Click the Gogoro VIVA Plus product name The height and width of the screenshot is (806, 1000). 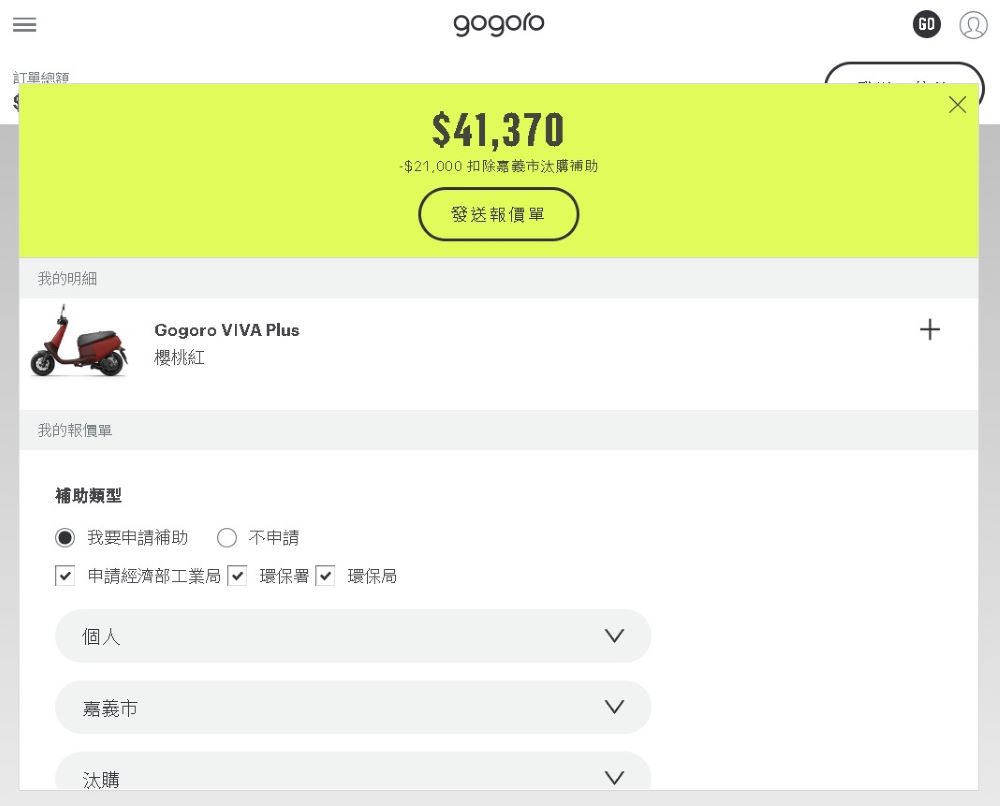pos(227,330)
